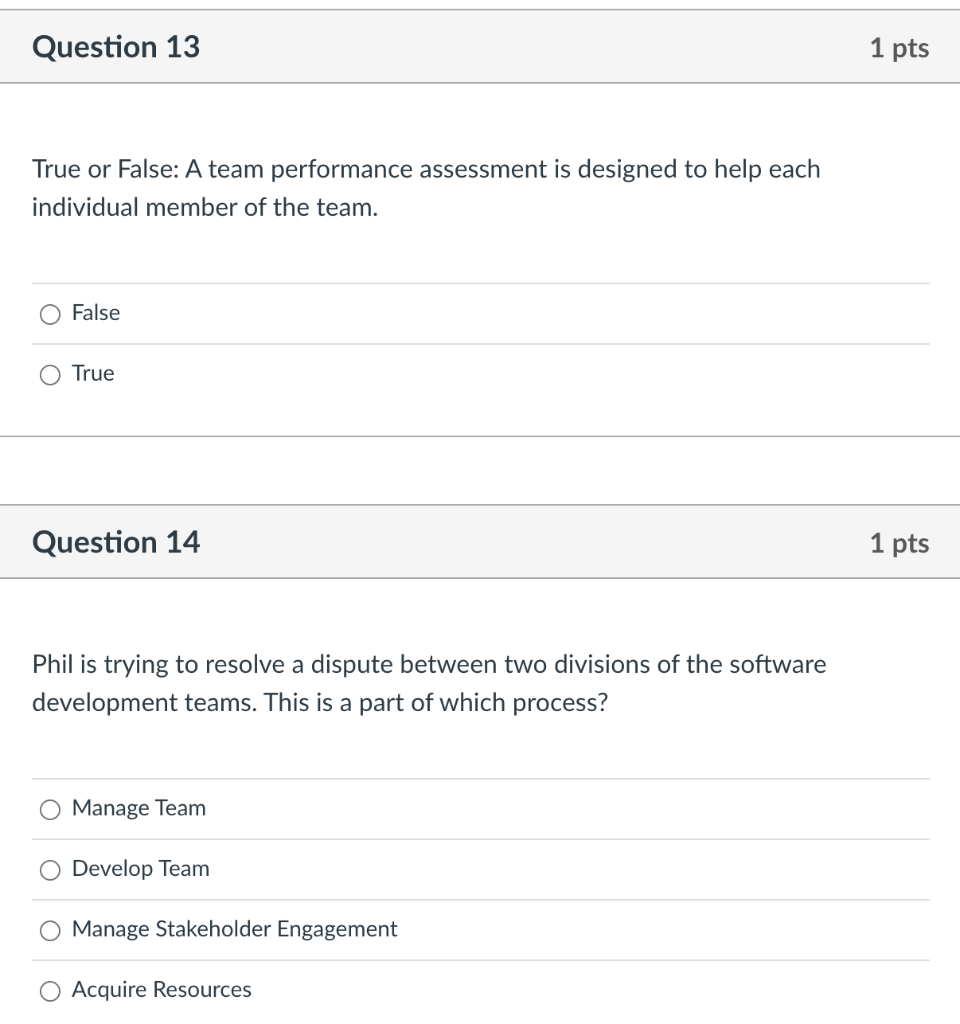This screenshot has height=1024, width=960.
Task: Select the True radio button for Question 13
Action: (49, 374)
